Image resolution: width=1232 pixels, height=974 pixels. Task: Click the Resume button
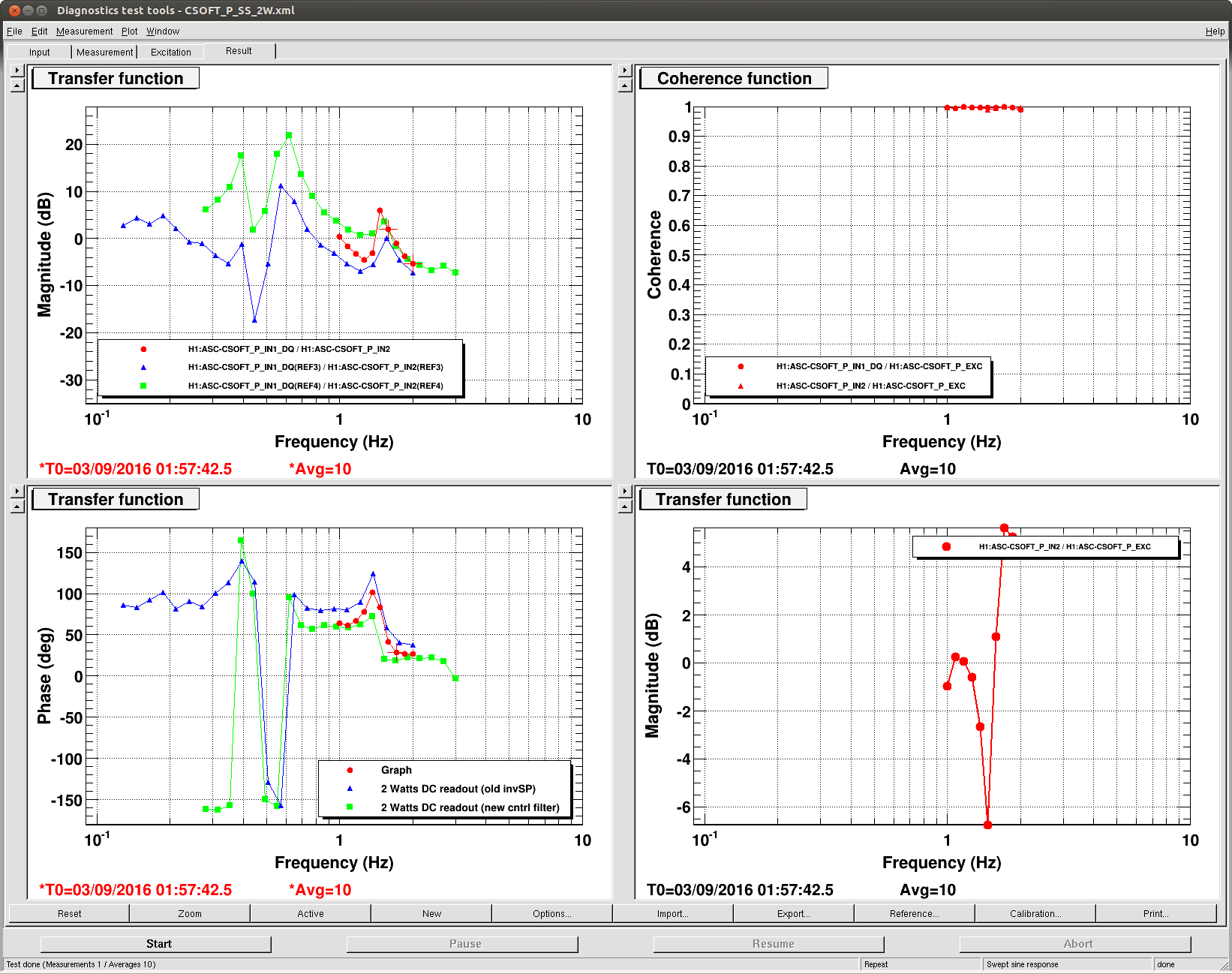(769, 944)
